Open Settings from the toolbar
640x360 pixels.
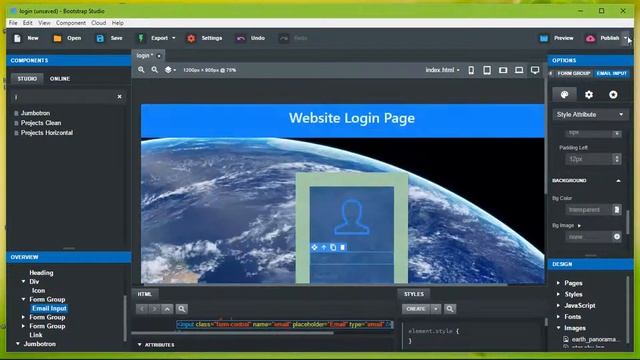(x=204, y=38)
